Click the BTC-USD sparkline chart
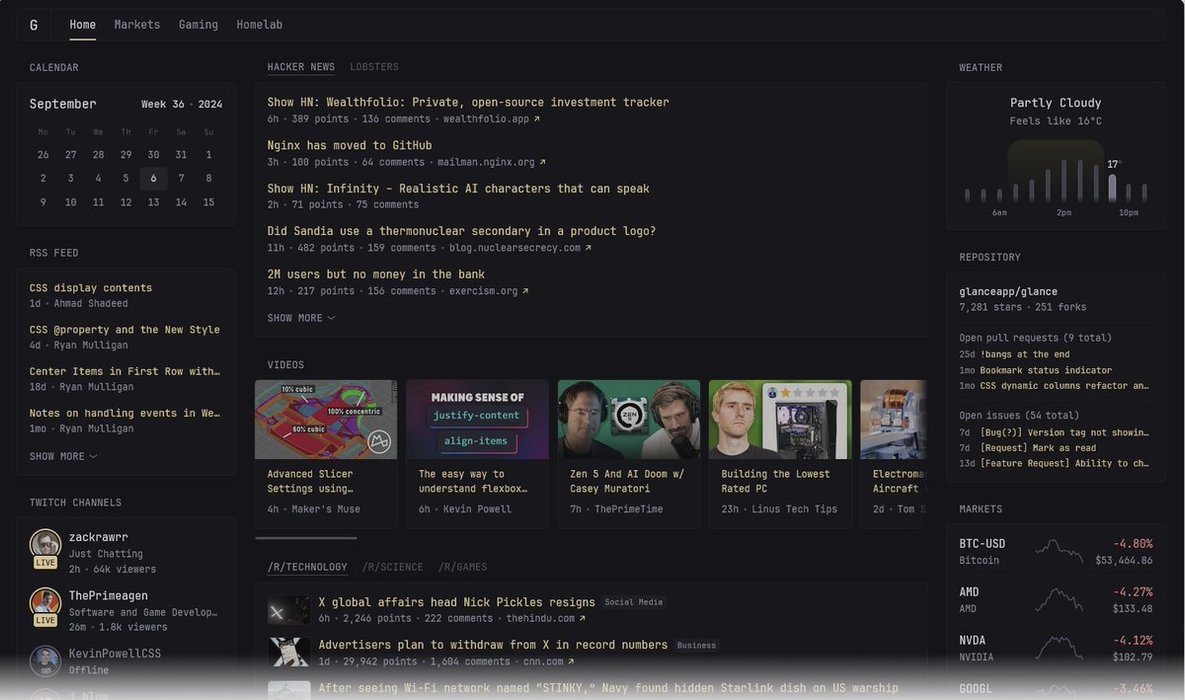The width and height of the screenshot is (1185, 700). [x=1059, y=551]
